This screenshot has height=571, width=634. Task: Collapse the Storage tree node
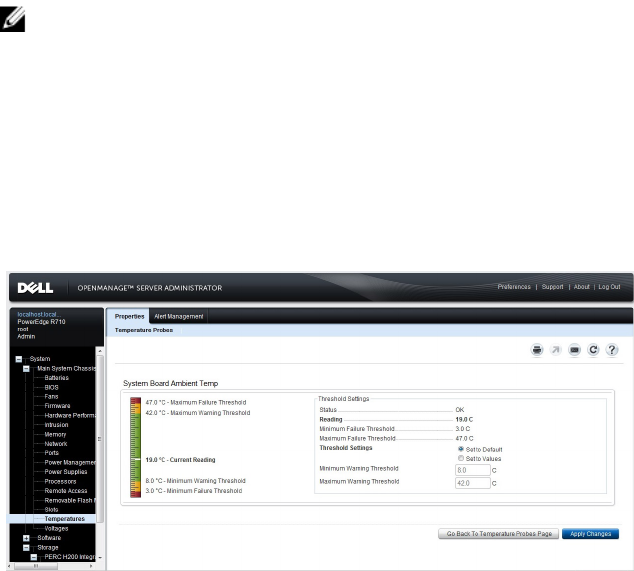28,548
